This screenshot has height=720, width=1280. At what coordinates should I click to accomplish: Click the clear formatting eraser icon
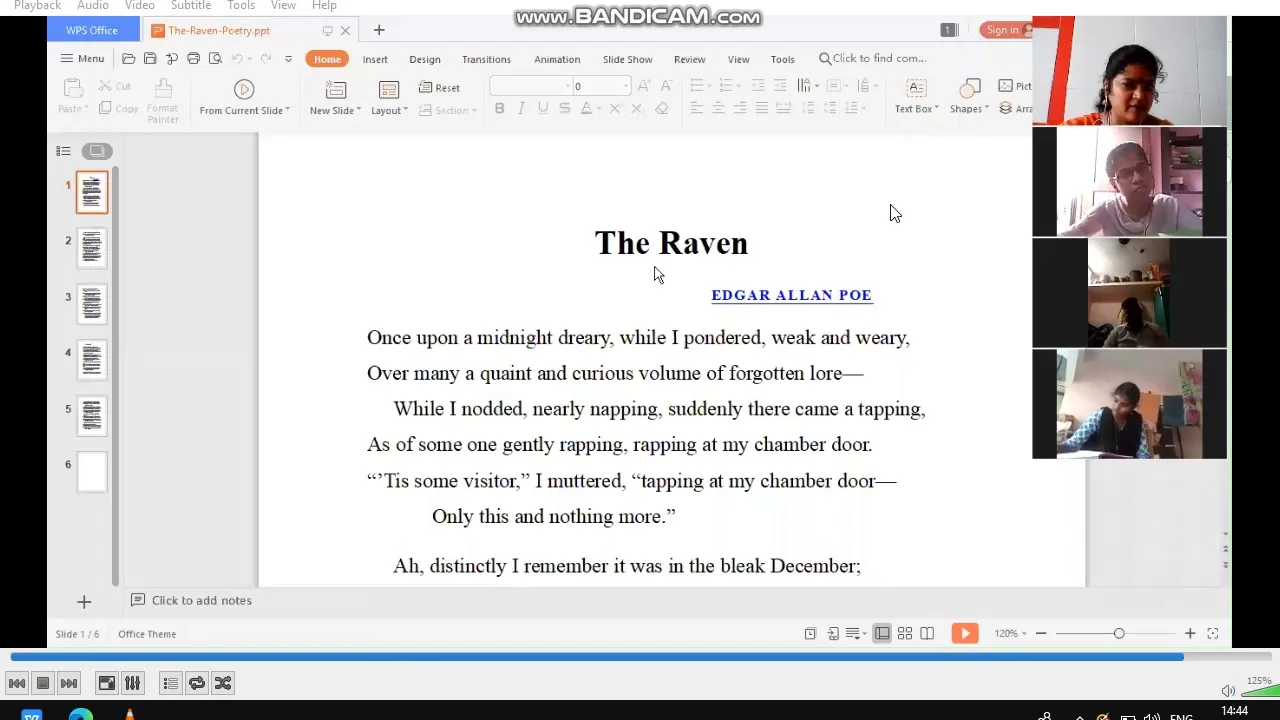click(x=661, y=109)
